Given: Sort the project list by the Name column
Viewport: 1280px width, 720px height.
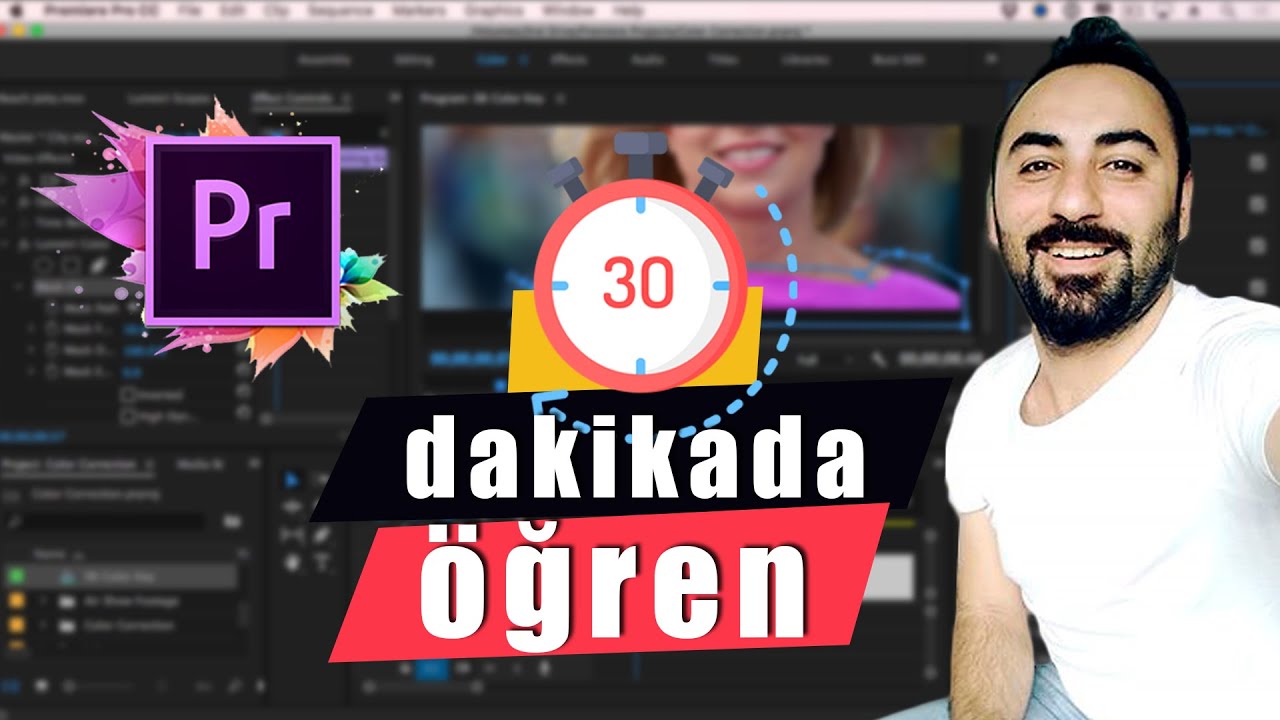Looking at the screenshot, I should 50,553.
